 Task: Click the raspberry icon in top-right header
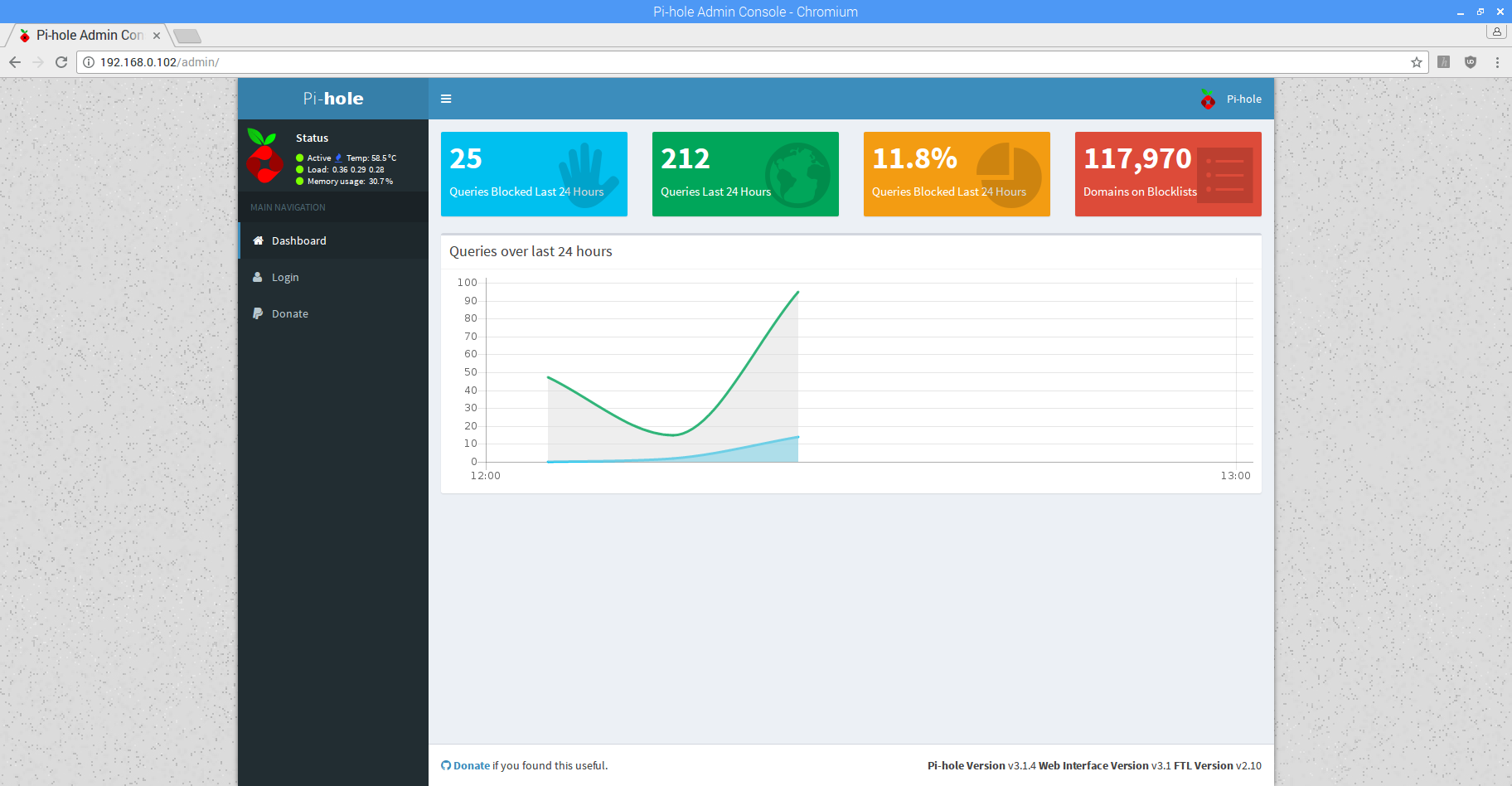[1208, 99]
